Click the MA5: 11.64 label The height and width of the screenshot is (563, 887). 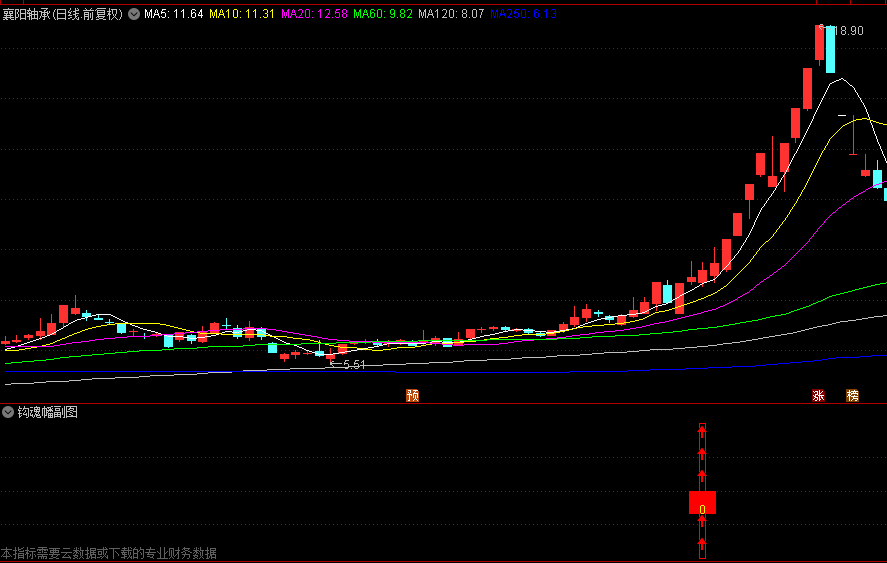[x=173, y=14]
